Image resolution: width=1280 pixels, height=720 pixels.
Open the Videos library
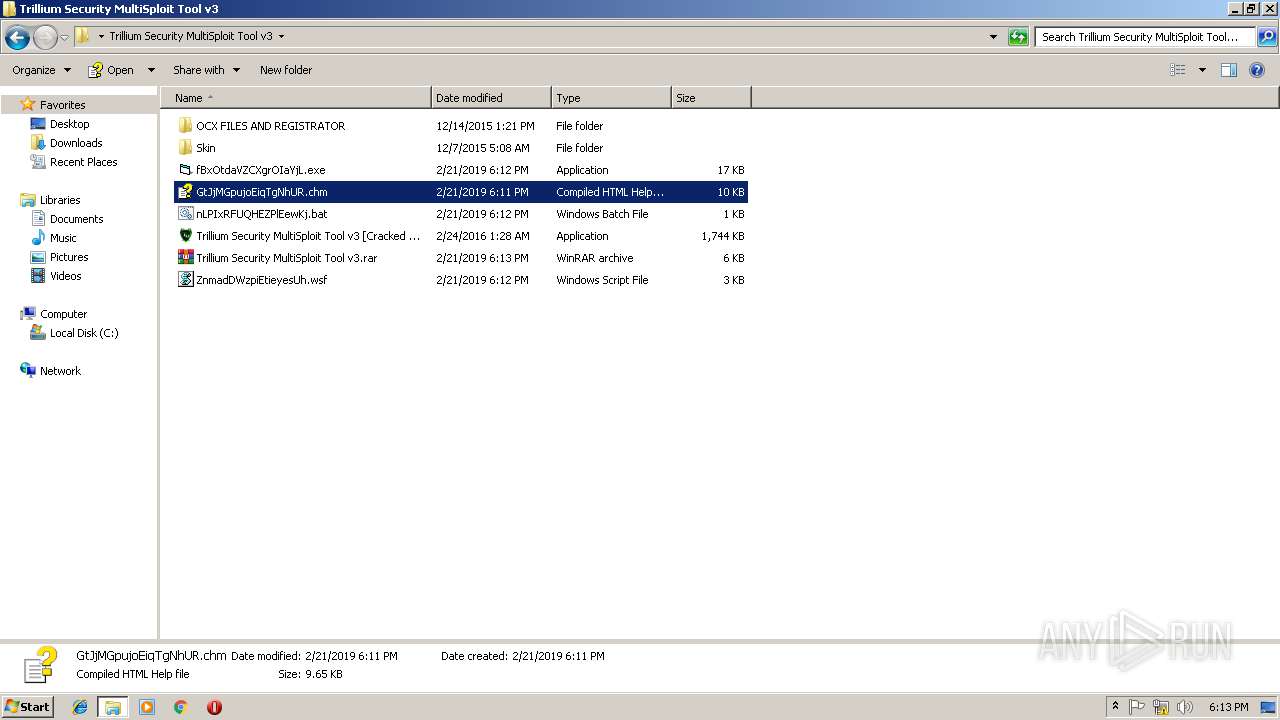point(65,276)
